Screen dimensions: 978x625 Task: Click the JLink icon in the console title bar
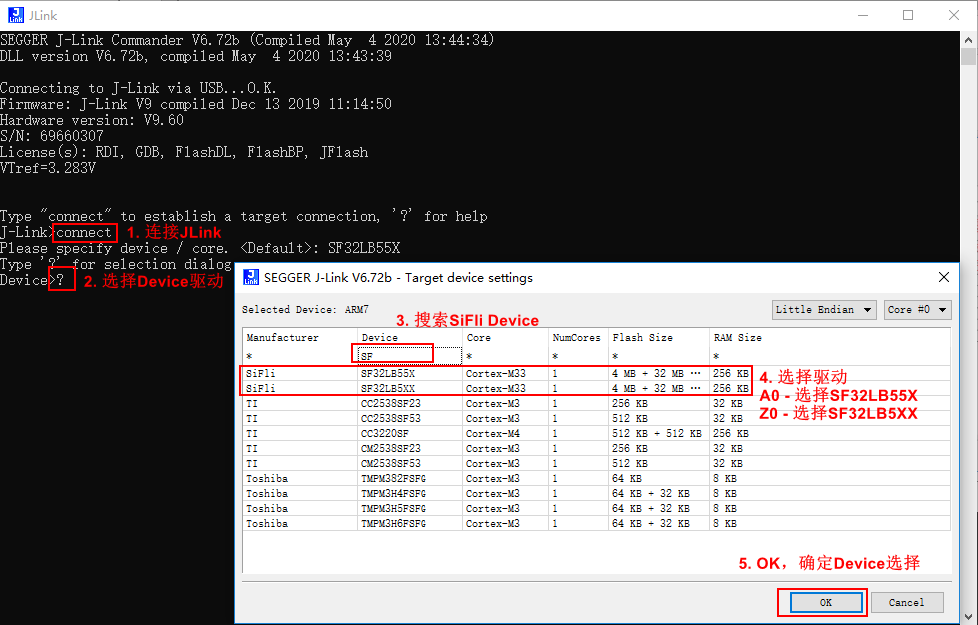[15, 15]
